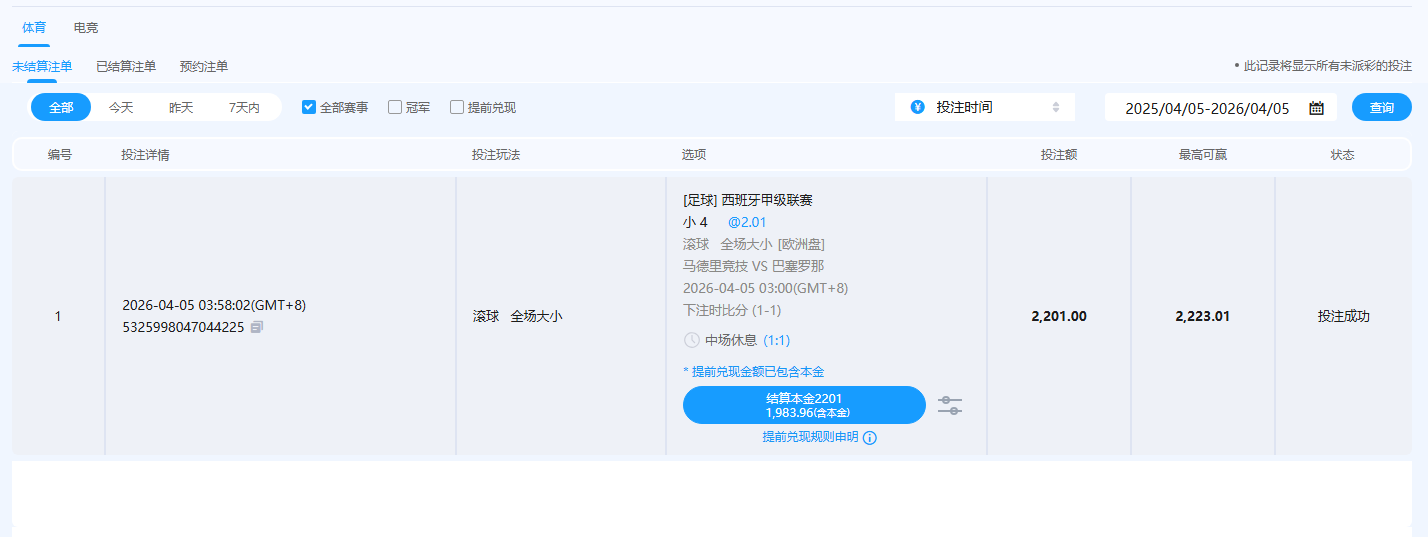The height and width of the screenshot is (537, 1428).
Task: Click the yen currency icon
Action: [x=917, y=107]
